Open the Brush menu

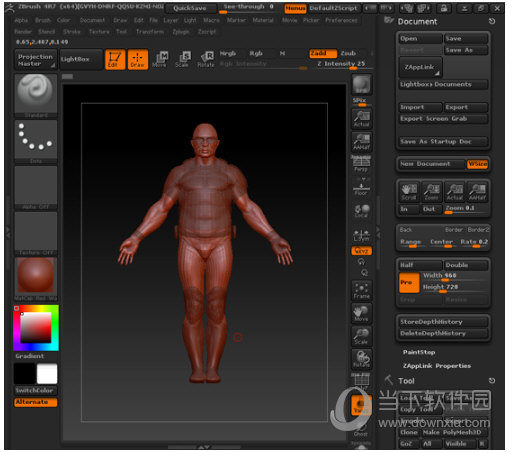[x=43, y=20]
